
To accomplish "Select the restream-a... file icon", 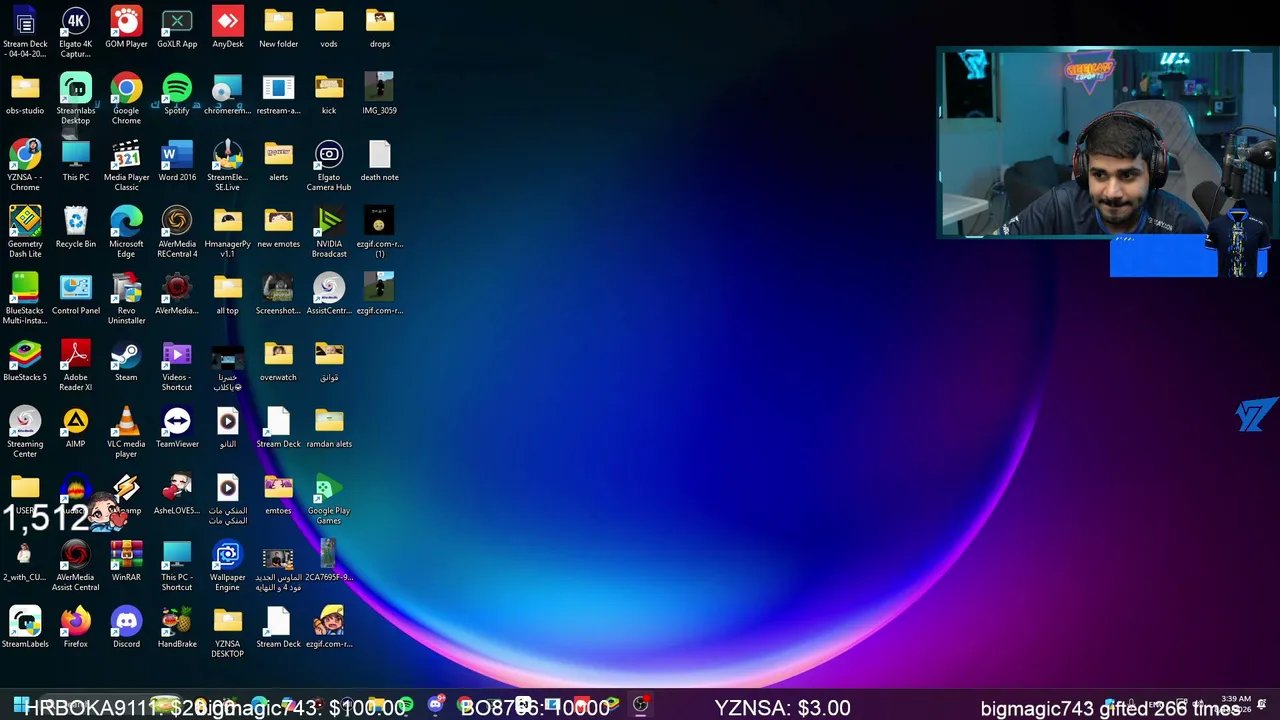I will point(278,94).
